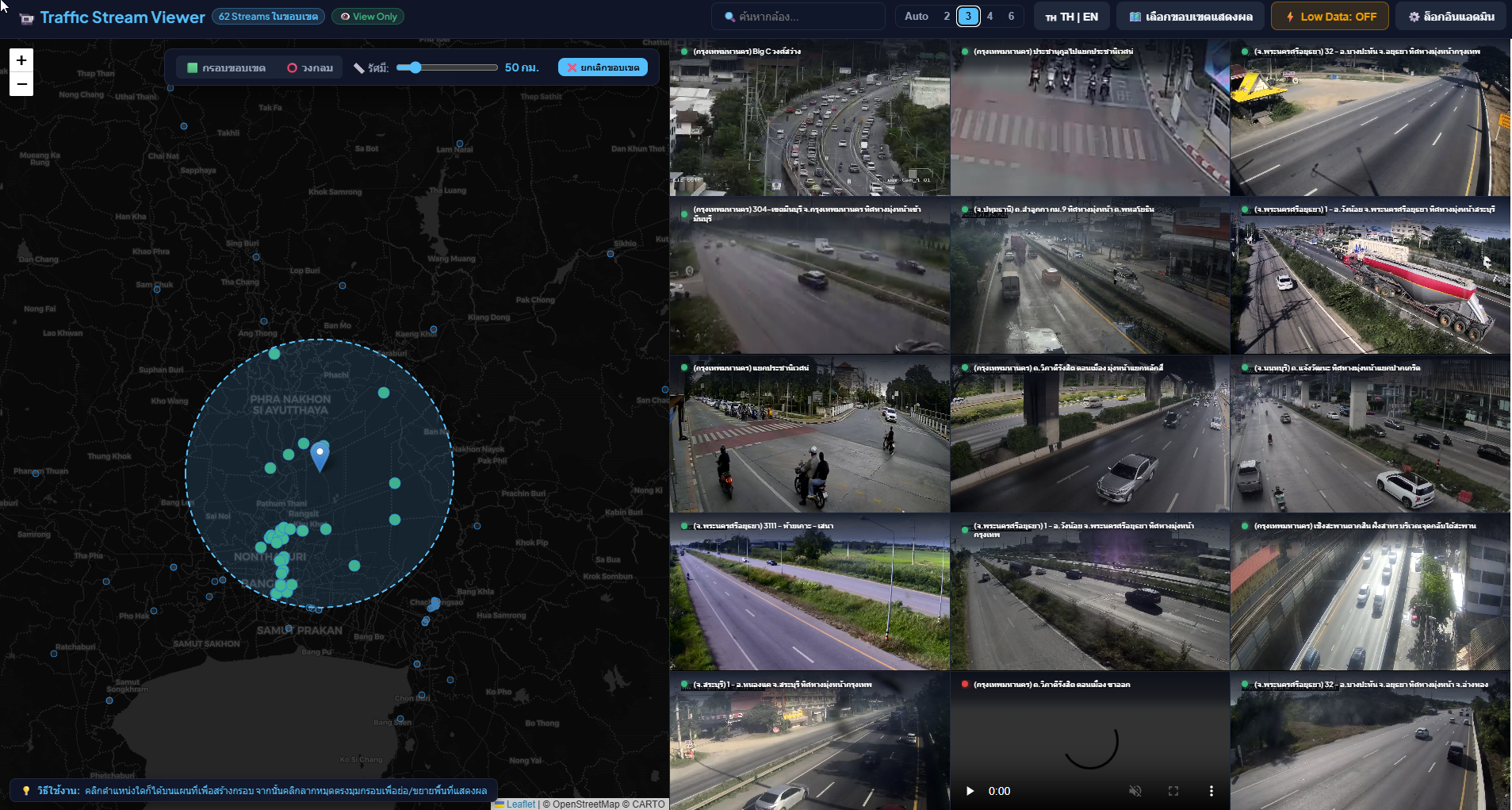This screenshot has width=1512, height=810.
Task: Switch grid layout to 6 columns
Action: click(1011, 16)
